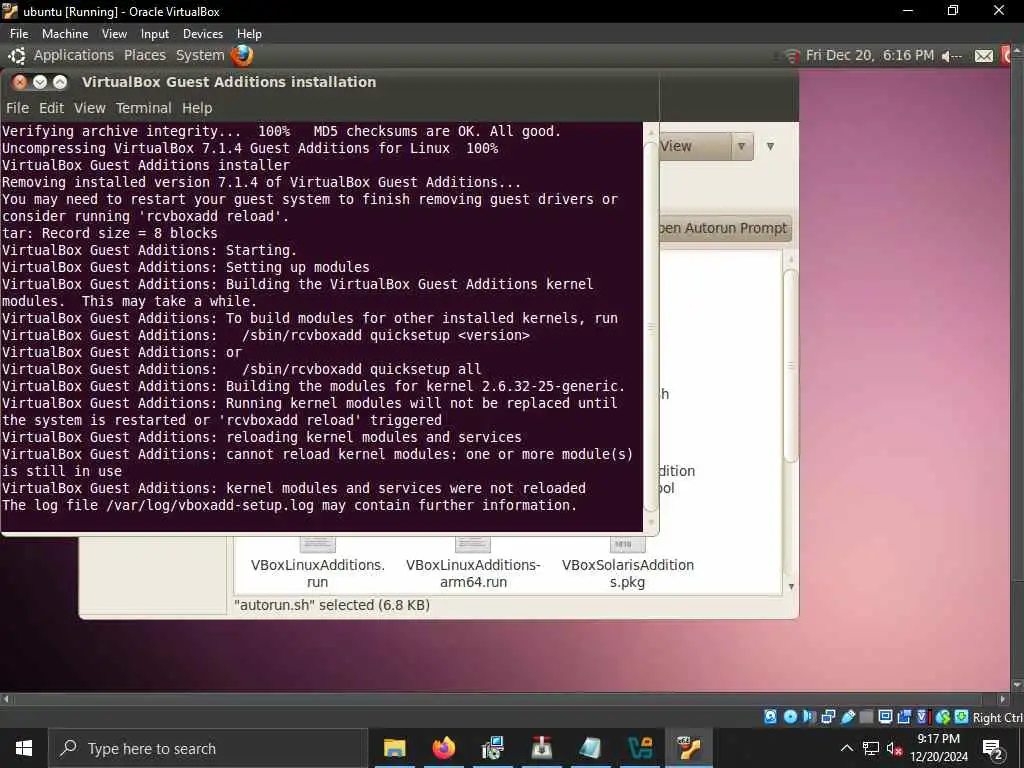Click the VirtualBox mouse integration status icon
Image resolution: width=1024 pixels, height=768 pixels.
pyautogui.click(x=942, y=717)
